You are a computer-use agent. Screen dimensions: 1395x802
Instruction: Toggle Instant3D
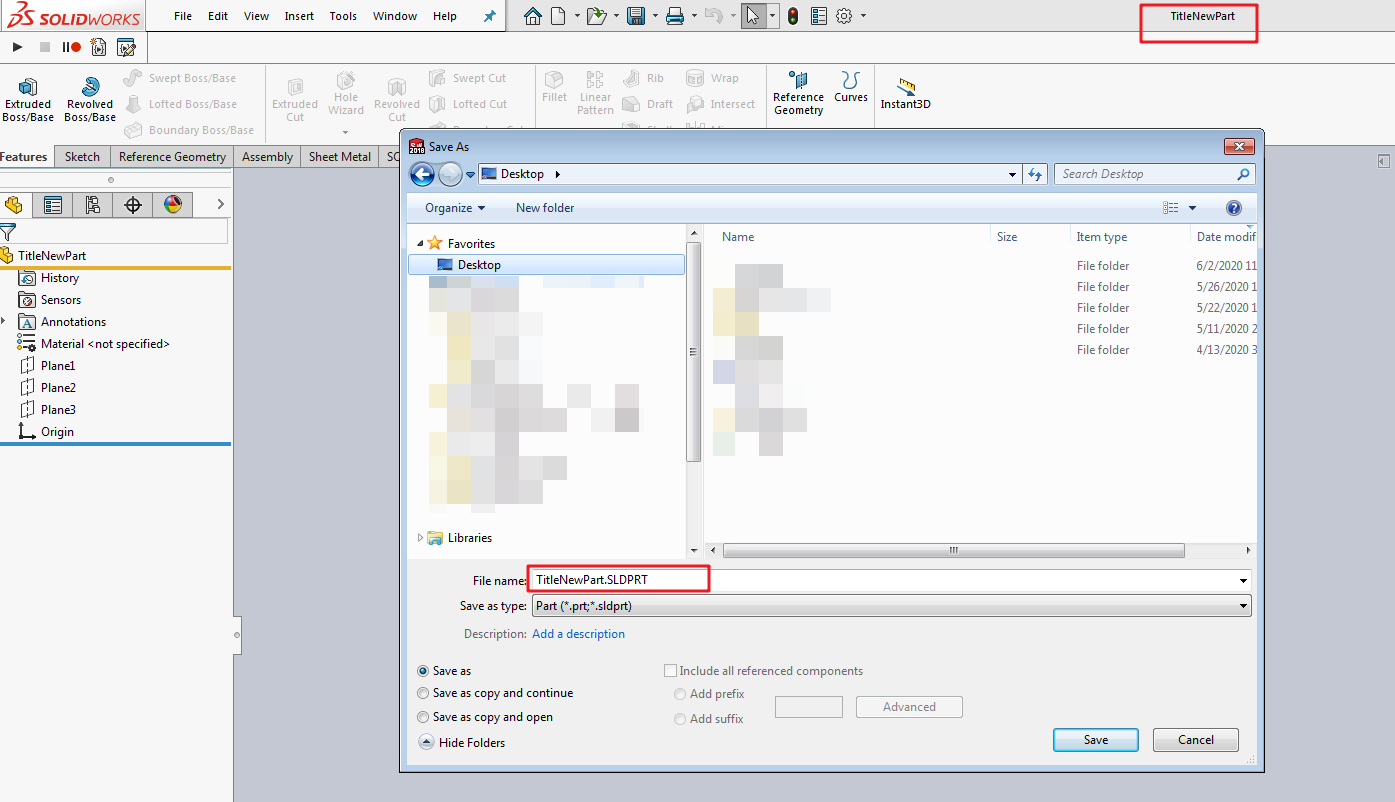click(x=906, y=93)
